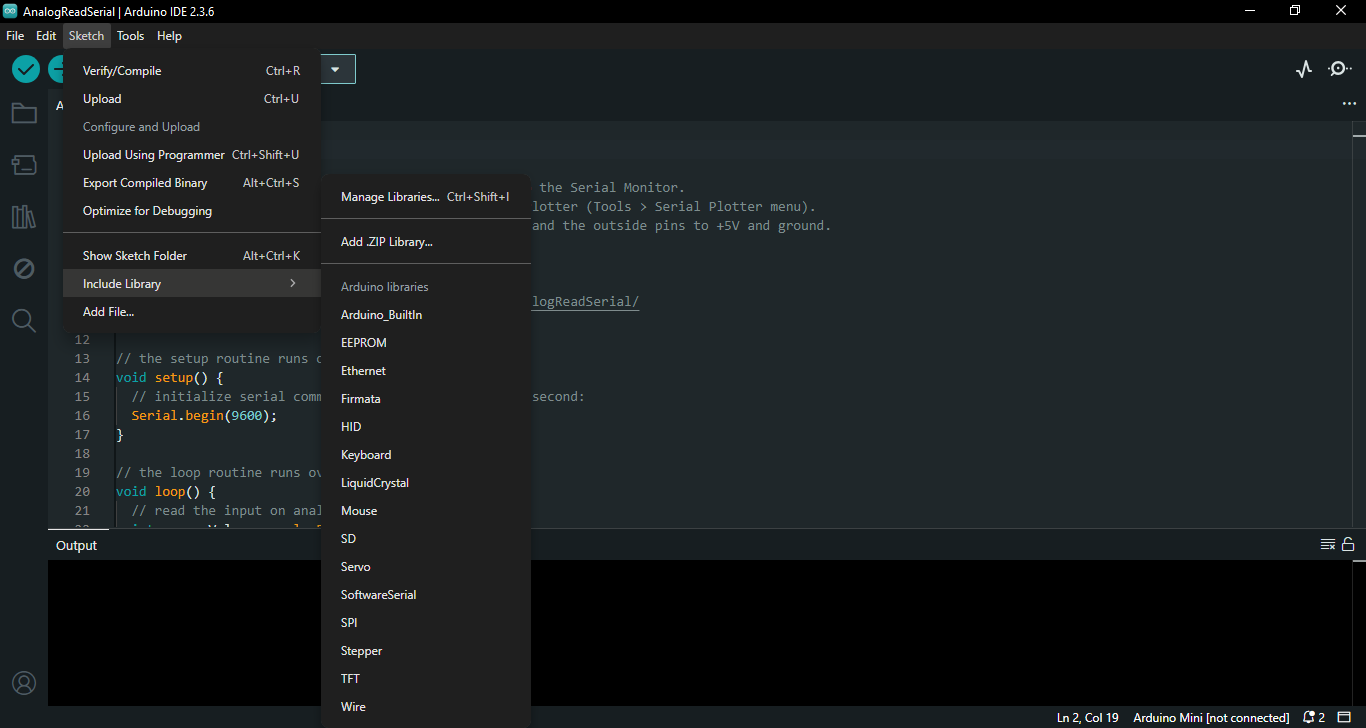Image resolution: width=1366 pixels, height=728 pixels.
Task: Open the Serial Plotter waveform icon
Action: pyautogui.click(x=1303, y=69)
